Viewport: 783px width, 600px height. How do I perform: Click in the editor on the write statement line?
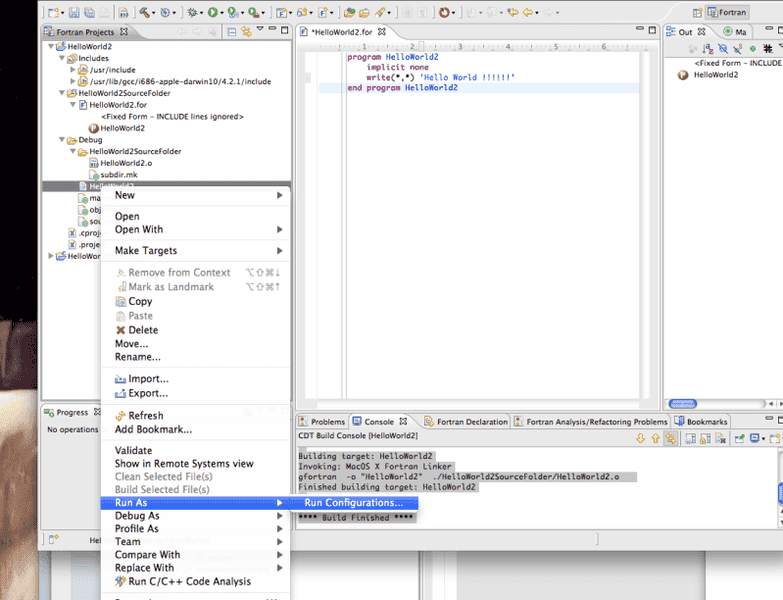click(440, 76)
